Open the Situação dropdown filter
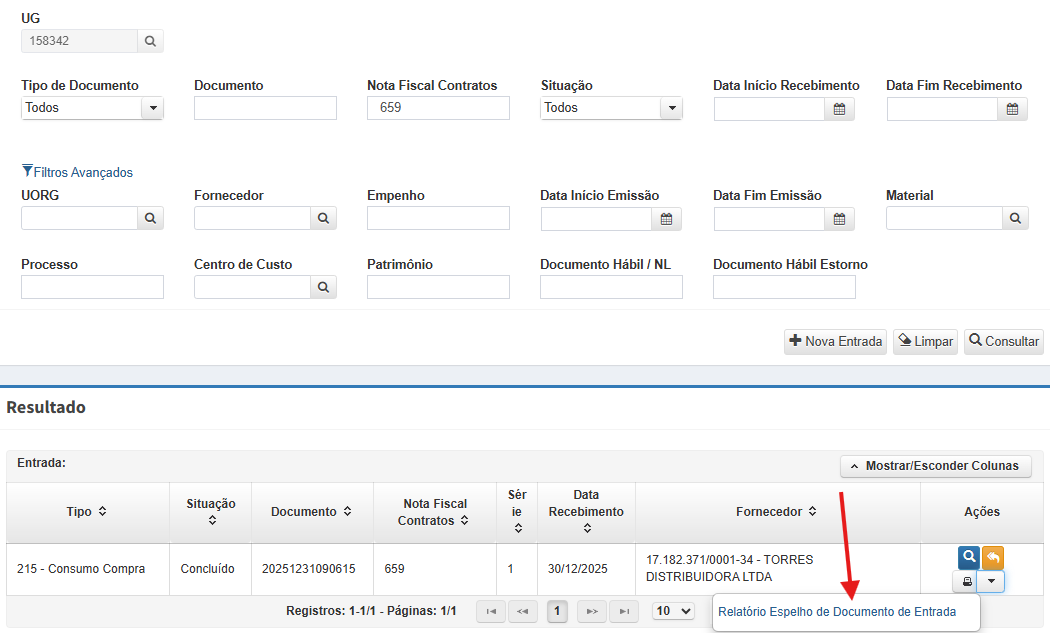 [x=671, y=108]
